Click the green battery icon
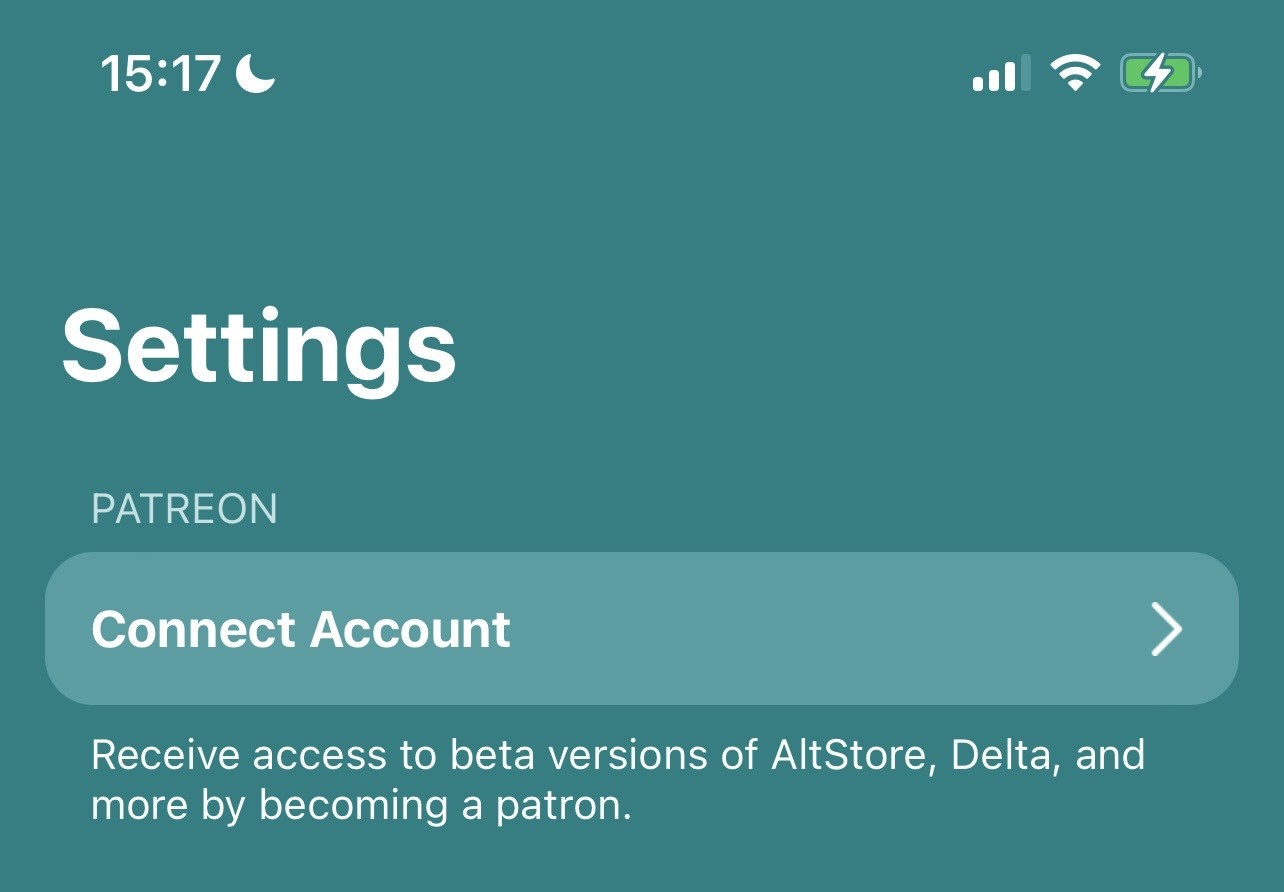The width and height of the screenshot is (1284, 892). point(1160,74)
